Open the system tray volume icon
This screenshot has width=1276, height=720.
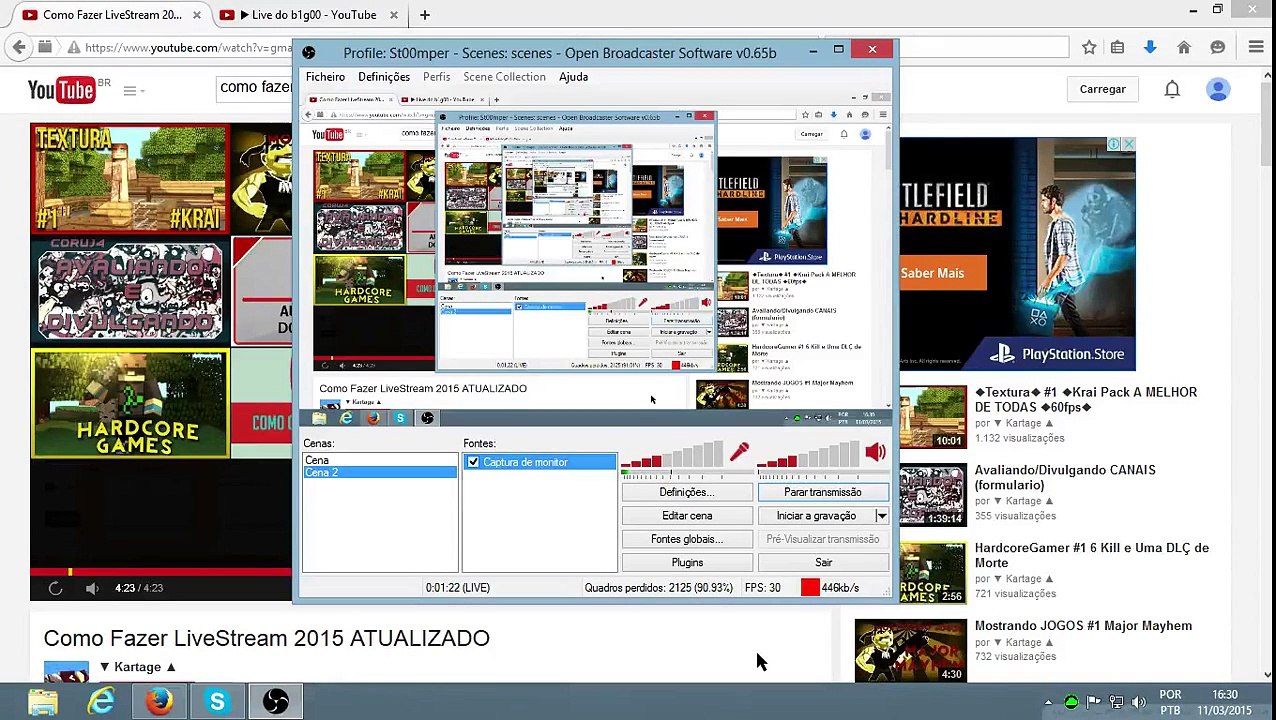tap(1138, 702)
